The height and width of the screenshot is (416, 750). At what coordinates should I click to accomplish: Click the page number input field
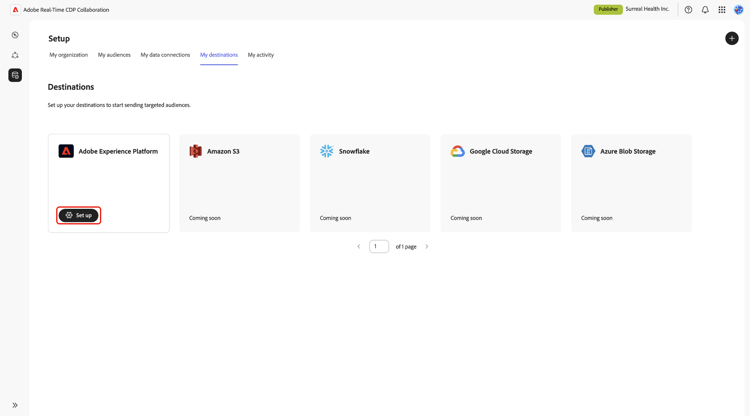[379, 247]
